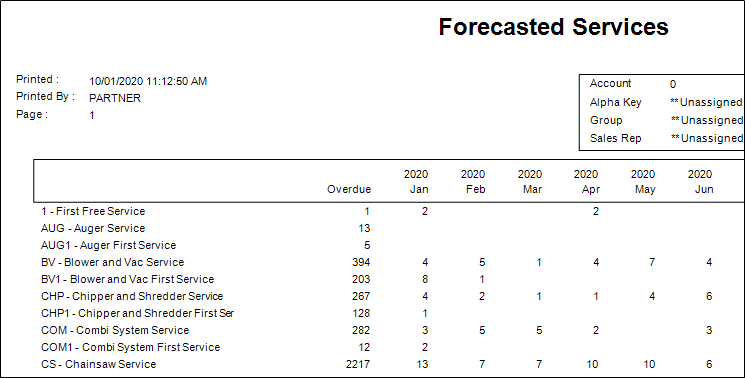Click Overdue value 282 for Combi System
The image size is (745, 378).
click(x=361, y=330)
